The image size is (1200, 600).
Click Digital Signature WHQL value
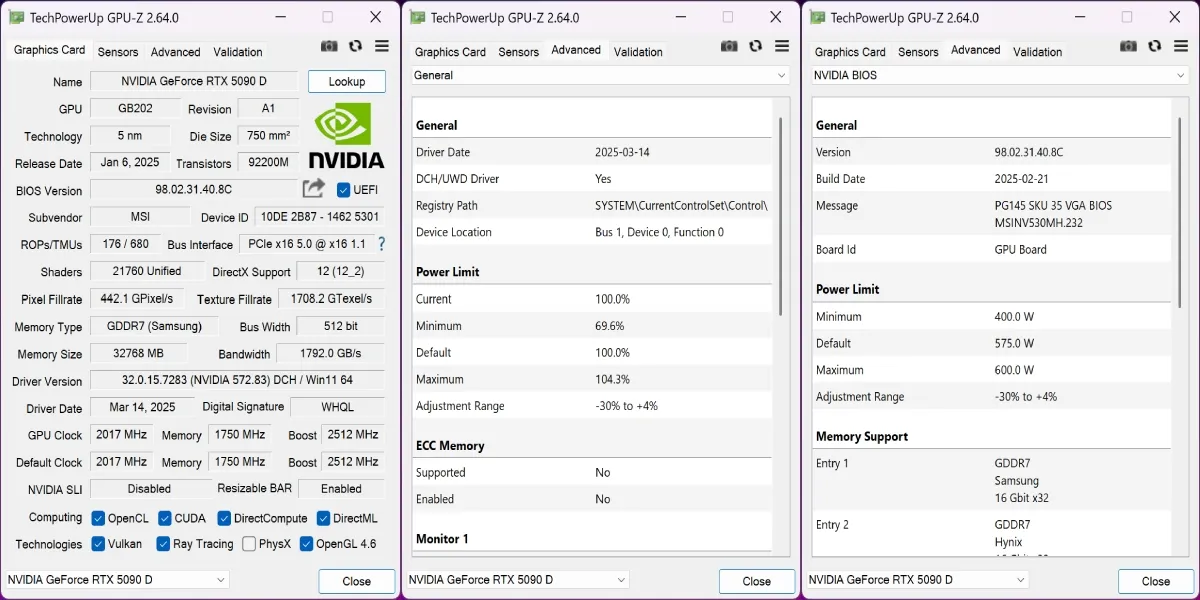point(338,407)
